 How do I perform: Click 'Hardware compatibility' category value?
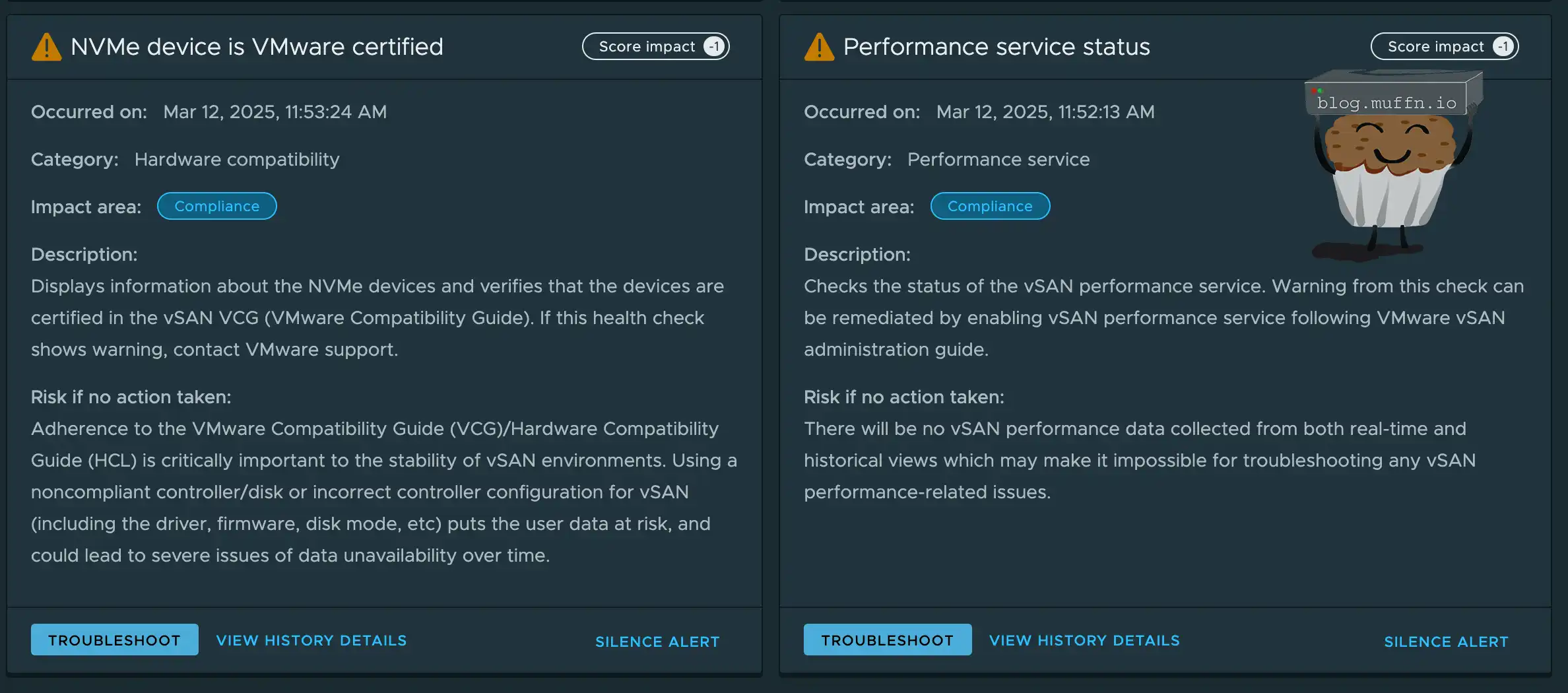click(x=237, y=159)
